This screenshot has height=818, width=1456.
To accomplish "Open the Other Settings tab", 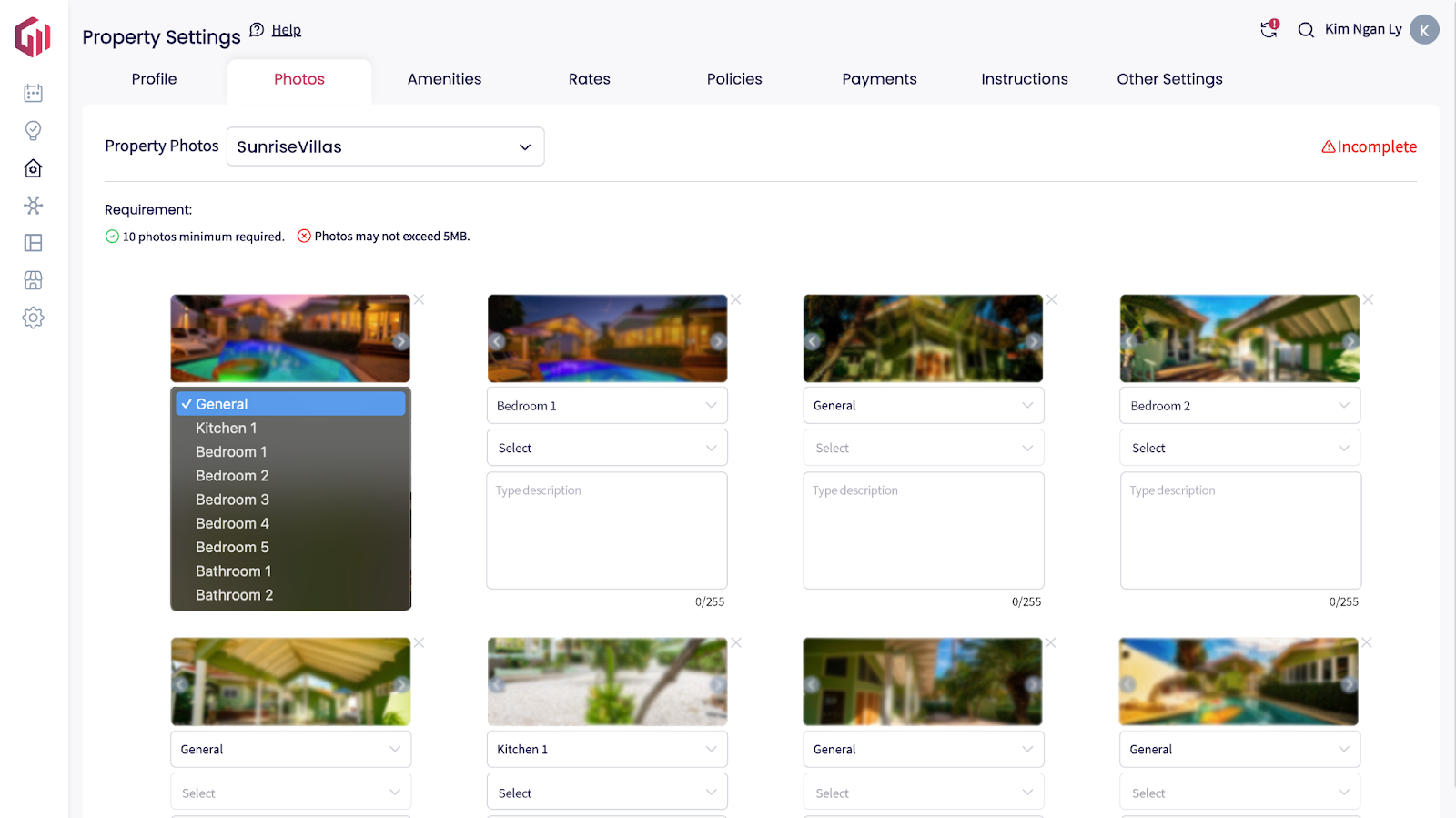I will [1170, 79].
